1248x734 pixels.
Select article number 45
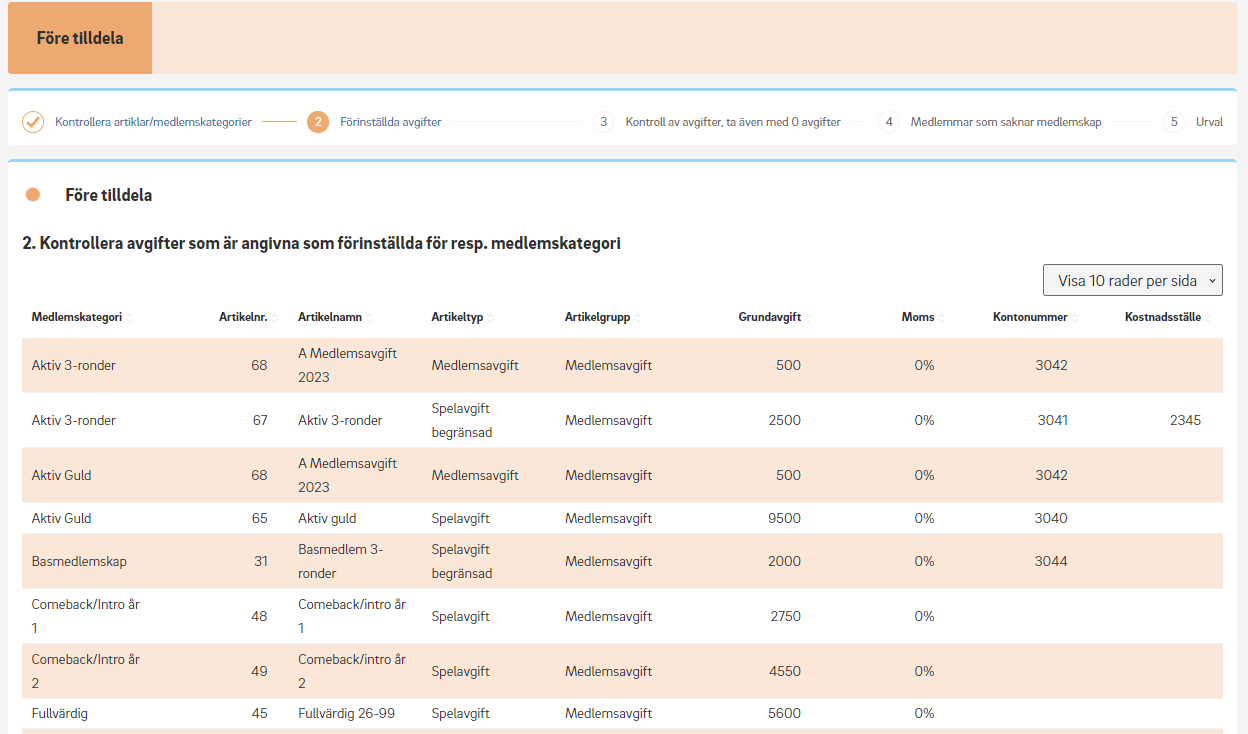(260, 714)
